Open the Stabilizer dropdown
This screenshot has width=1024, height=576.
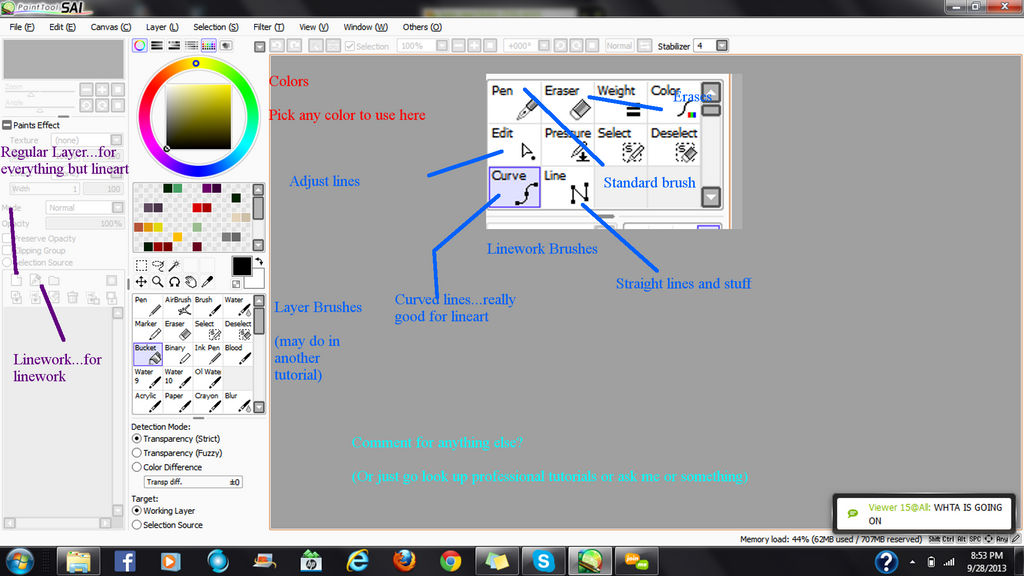(x=722, y=46)
